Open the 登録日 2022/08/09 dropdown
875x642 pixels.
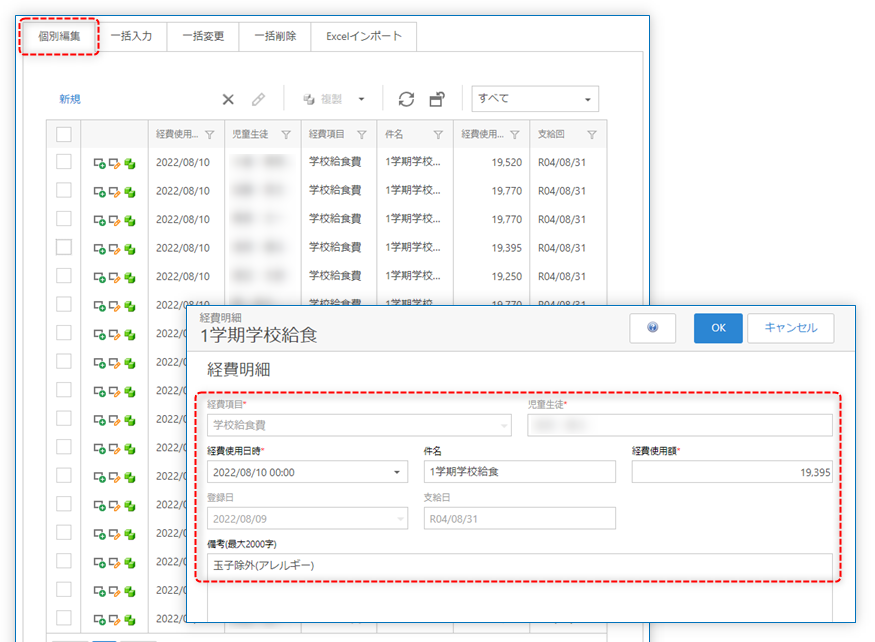[x=400, y=519]
